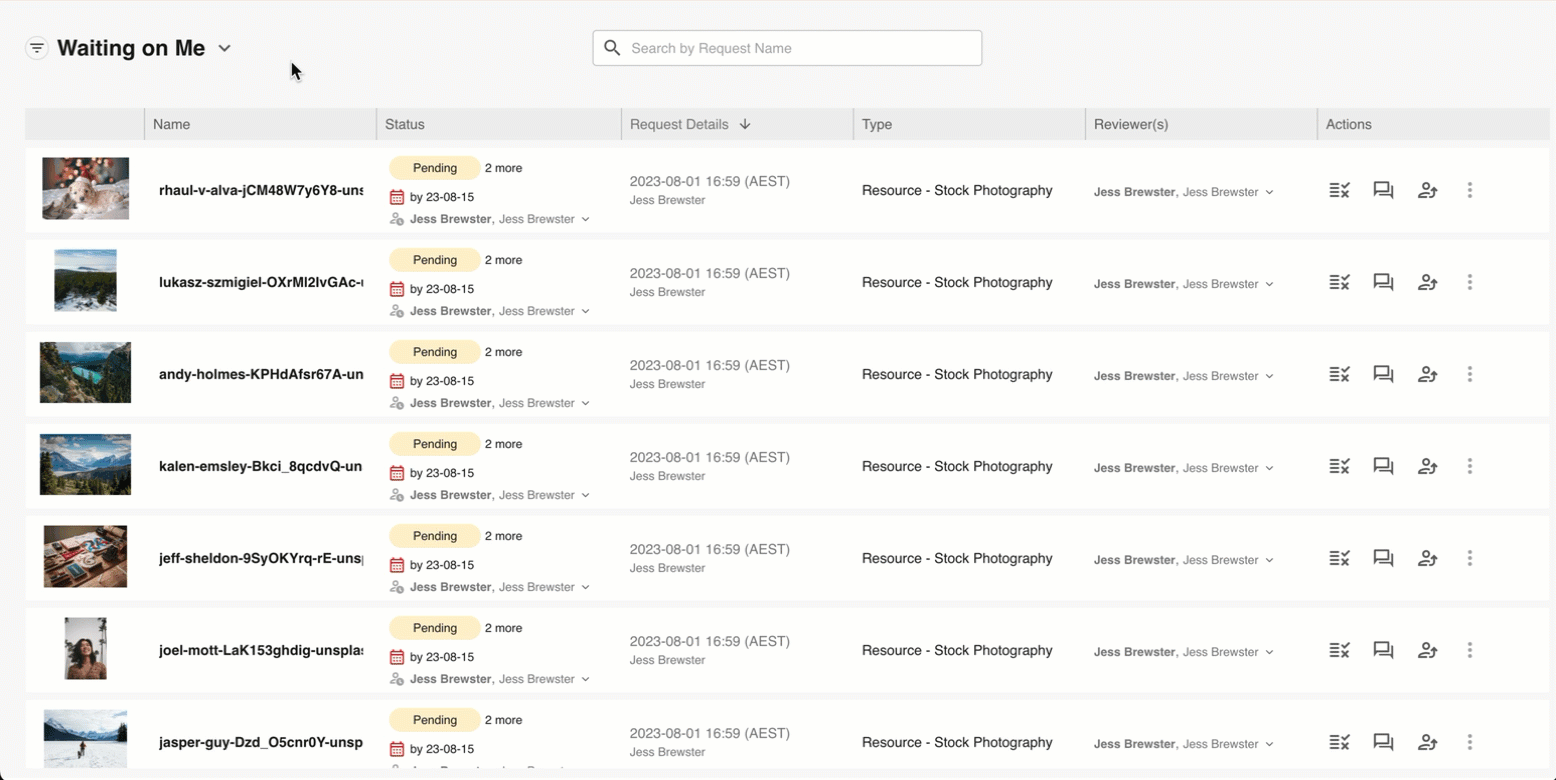Viewport: 1556px width, 780px height.
Task: Click the review checklist icon for jasper-guy row
Action: [1339, 742]
